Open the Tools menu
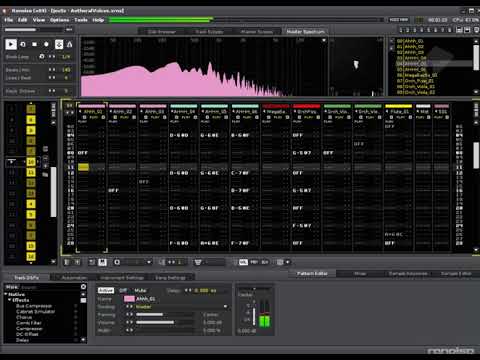This screenshot has height=360, width=480. [x=81, y=20]
